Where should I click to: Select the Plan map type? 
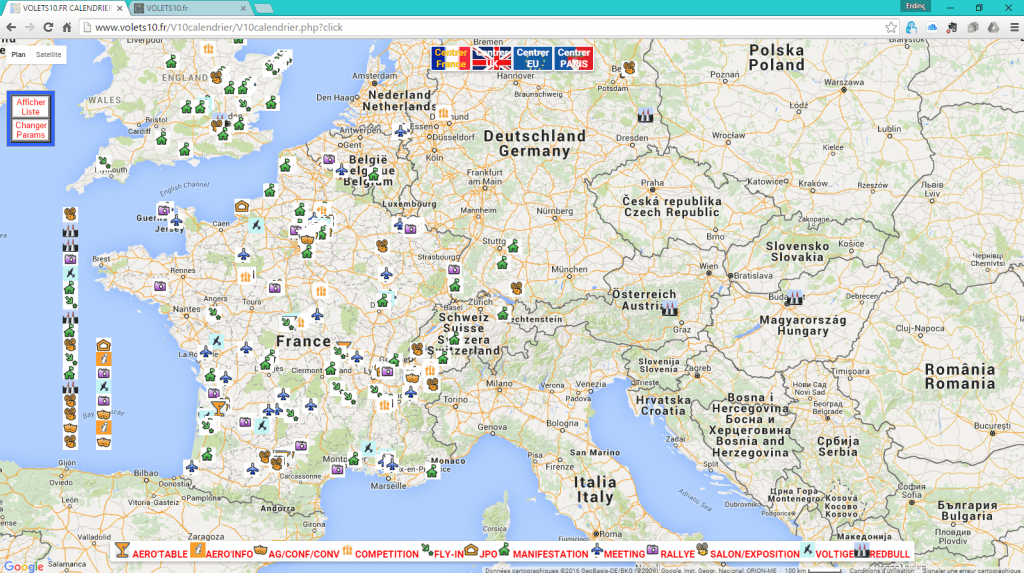[x=18, y=55]
